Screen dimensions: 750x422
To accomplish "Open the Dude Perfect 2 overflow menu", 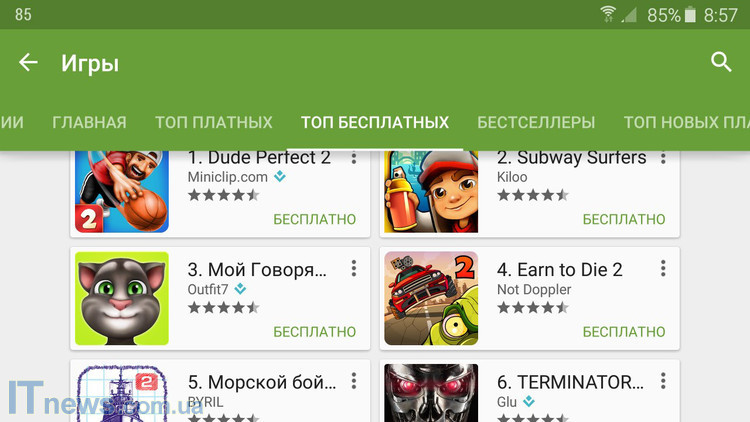I will [354, 157].
